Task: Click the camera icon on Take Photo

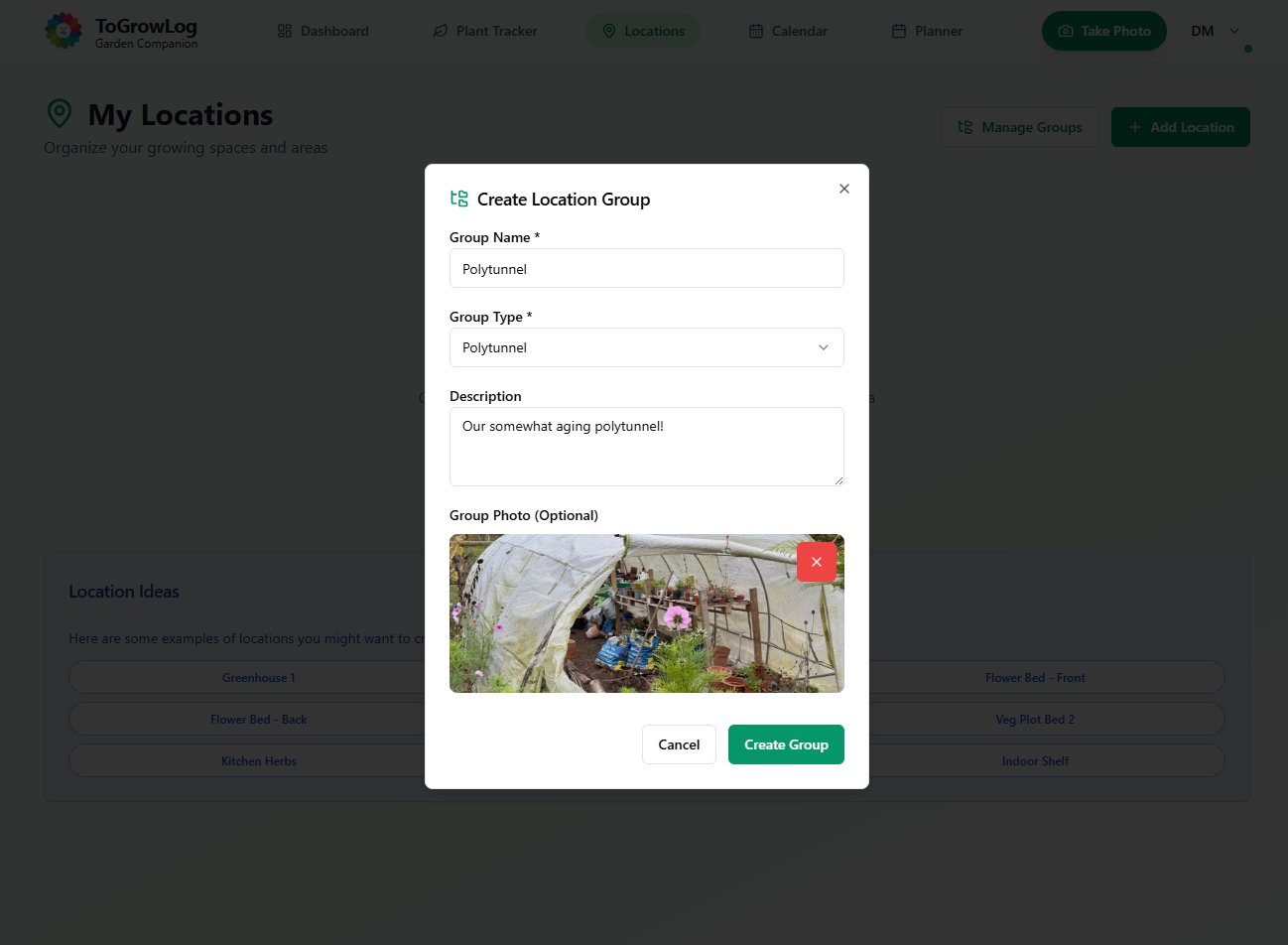Action: pos(1066,31)
